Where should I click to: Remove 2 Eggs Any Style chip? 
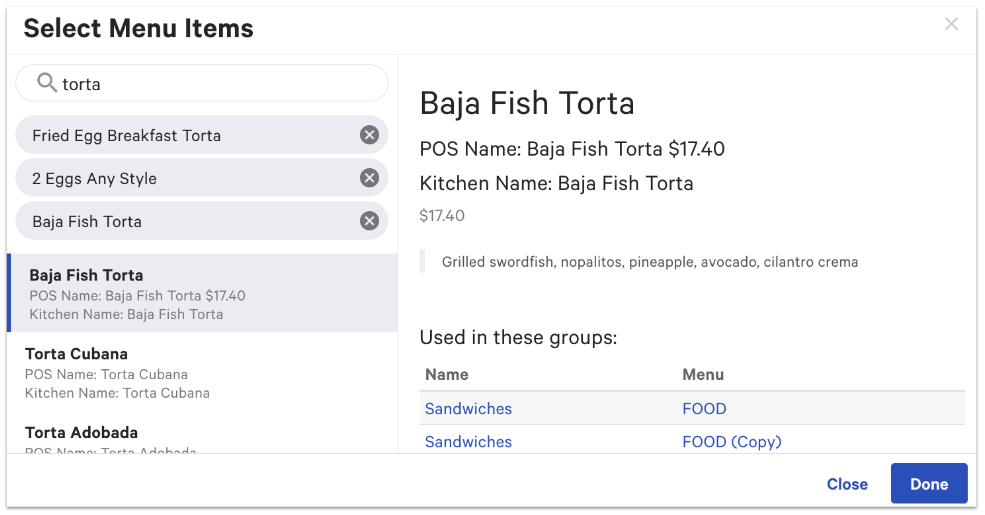coord(369,178)
